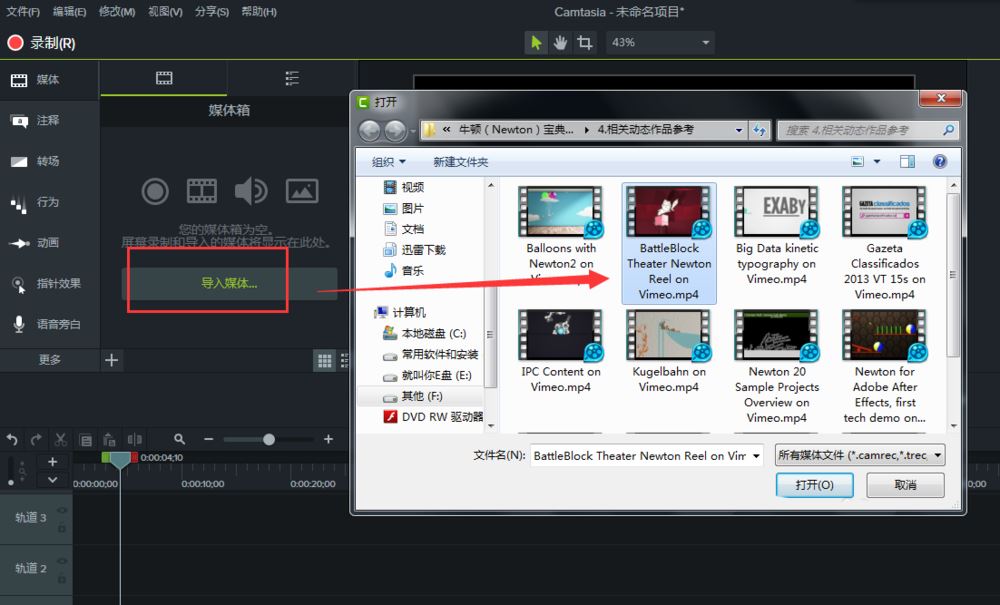Switch media bin to thumbnail grid view
The width and height of the screenshot is (1000, 605).
(x=325, y=361)
